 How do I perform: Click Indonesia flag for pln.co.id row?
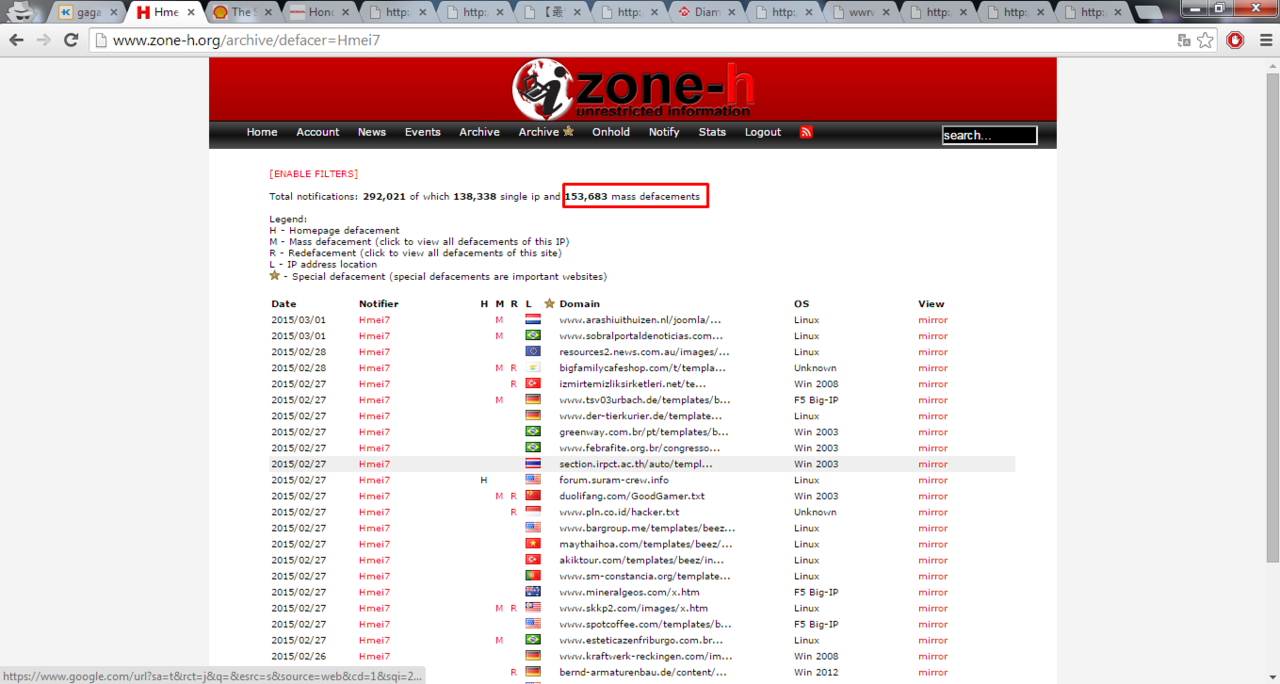(x=533, y=512)
